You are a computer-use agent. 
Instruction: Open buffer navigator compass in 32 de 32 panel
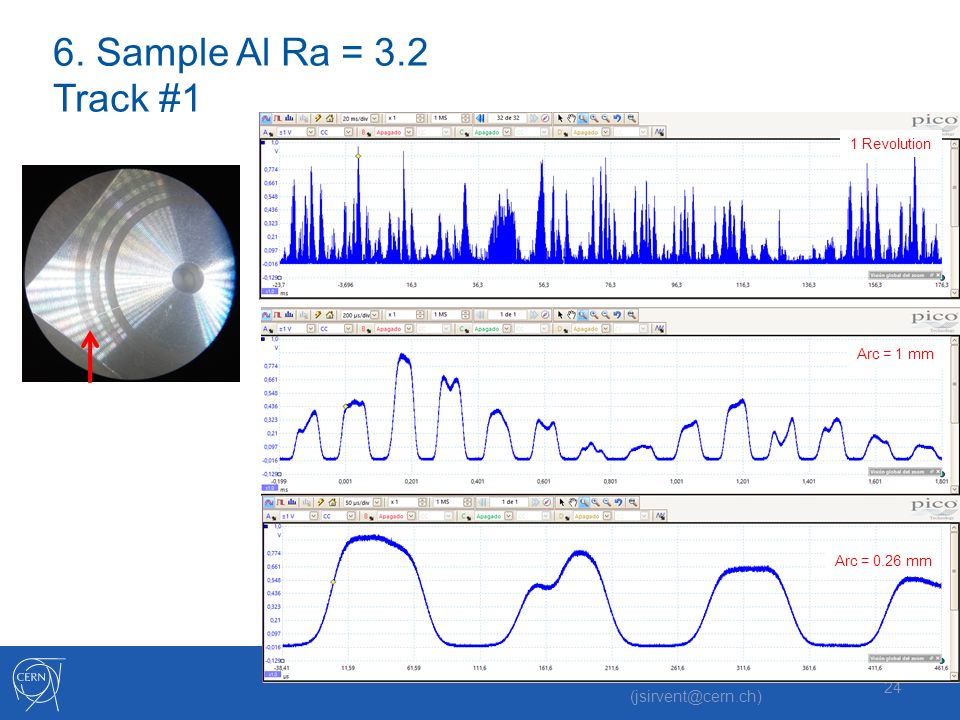point(545,118)
